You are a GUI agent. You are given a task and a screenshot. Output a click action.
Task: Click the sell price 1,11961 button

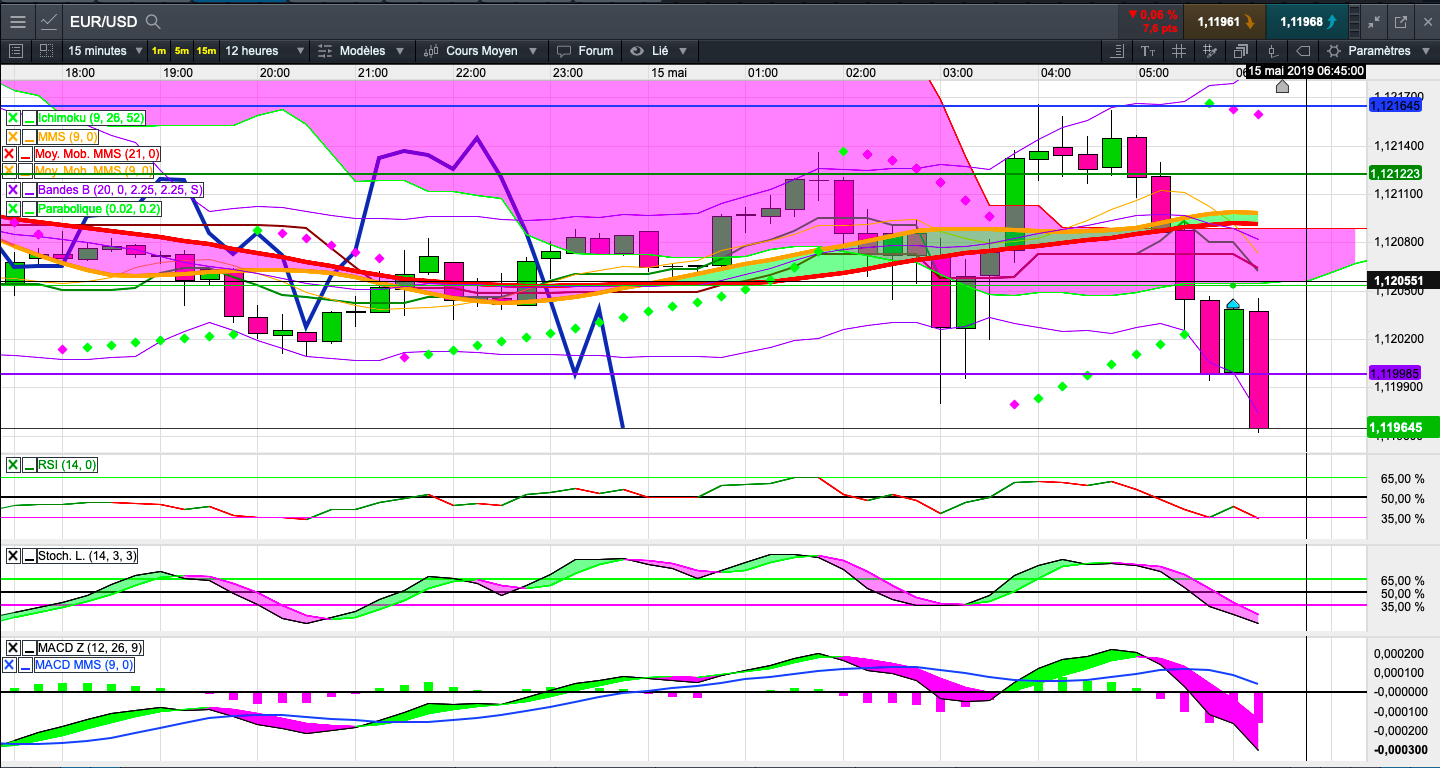[1224, 21]
